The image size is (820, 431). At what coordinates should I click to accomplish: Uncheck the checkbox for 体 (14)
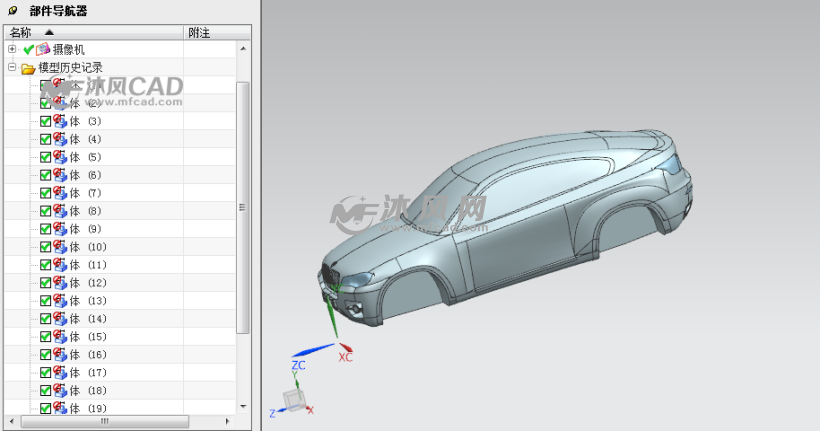click(x=45, y=319)
